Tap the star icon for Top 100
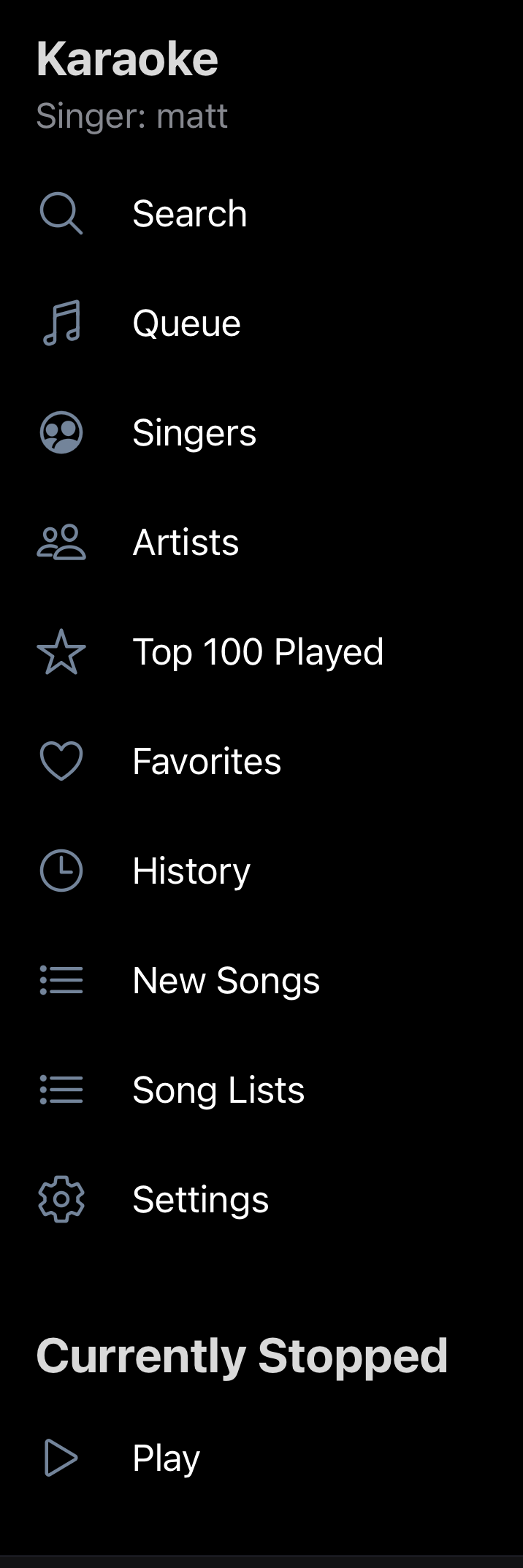Viewport: 523px width, 1568px height. 61,652
